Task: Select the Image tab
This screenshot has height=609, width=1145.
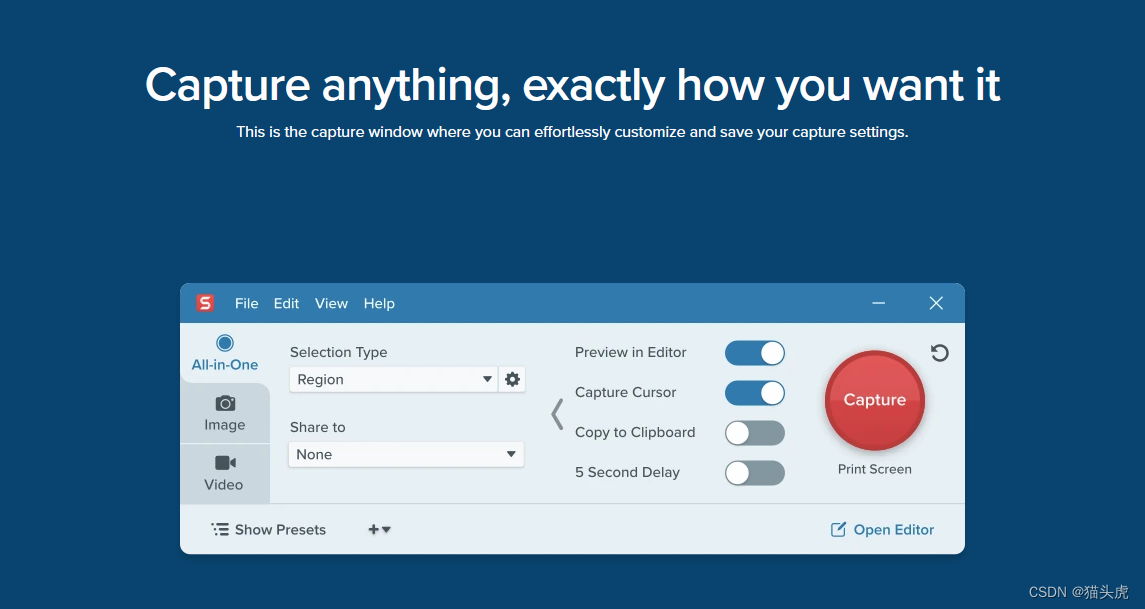Action: (225, 413)
